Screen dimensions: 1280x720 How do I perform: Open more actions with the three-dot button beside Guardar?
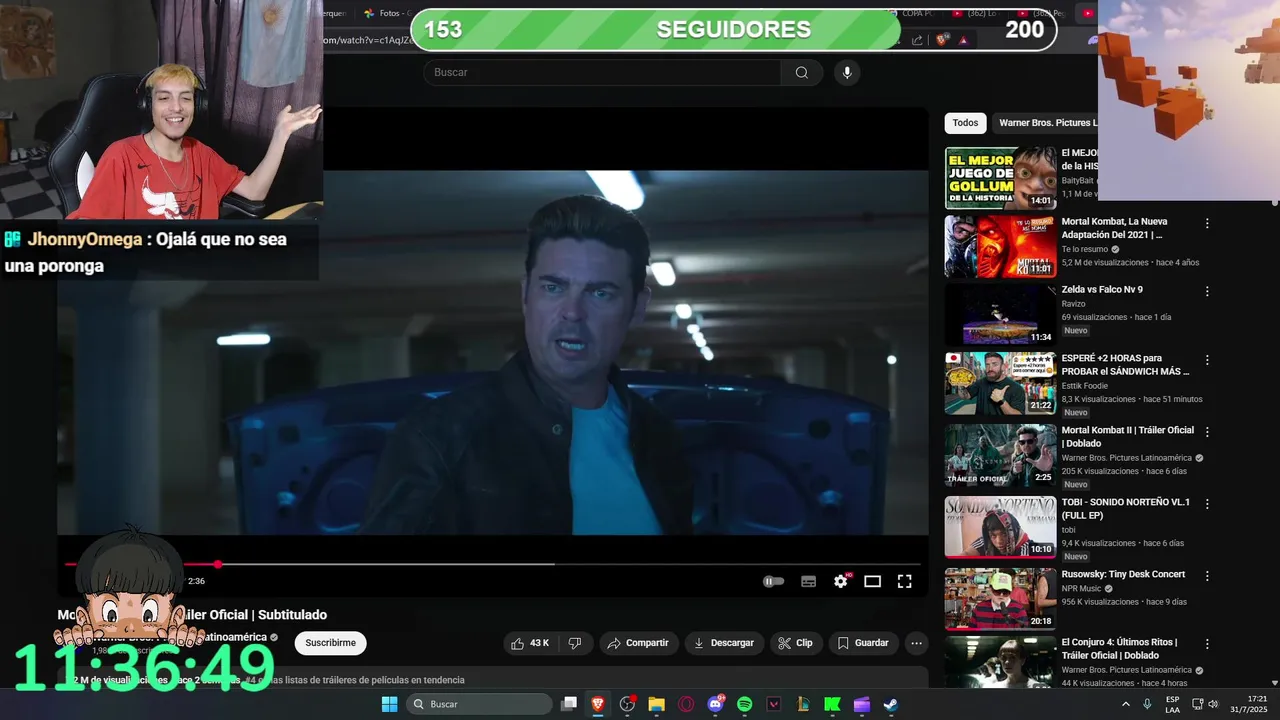(916, 643)
